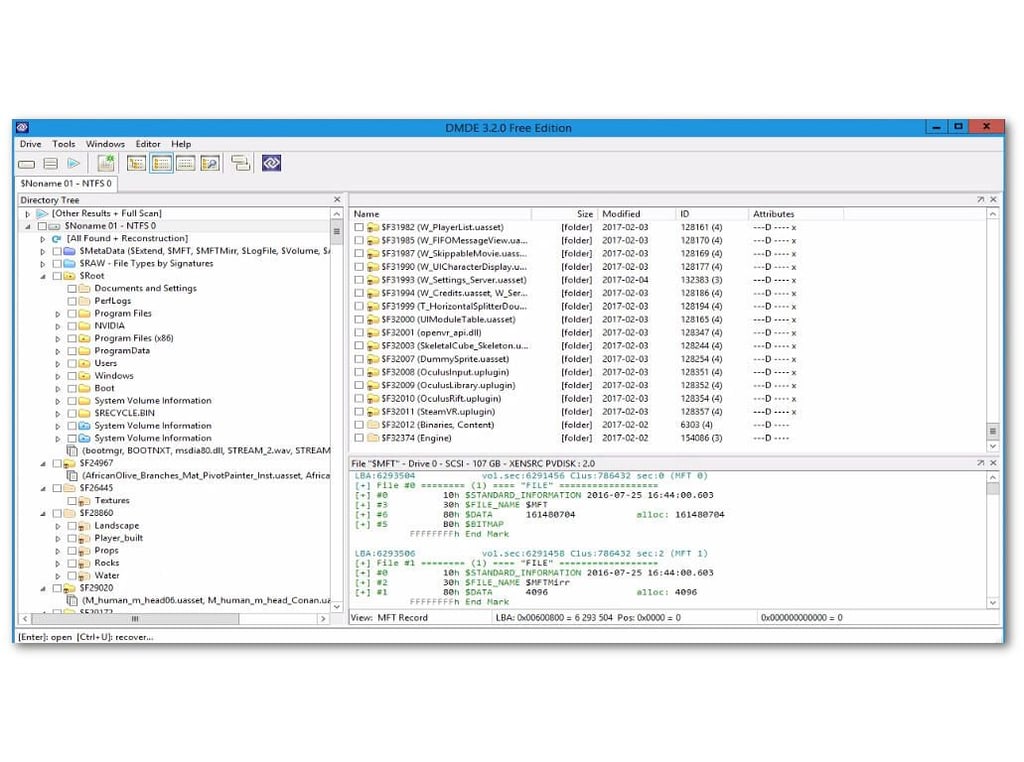
Task: Tick checkbox for $F31982 W_PlayerList.uasset
Action: pos(359,227)
